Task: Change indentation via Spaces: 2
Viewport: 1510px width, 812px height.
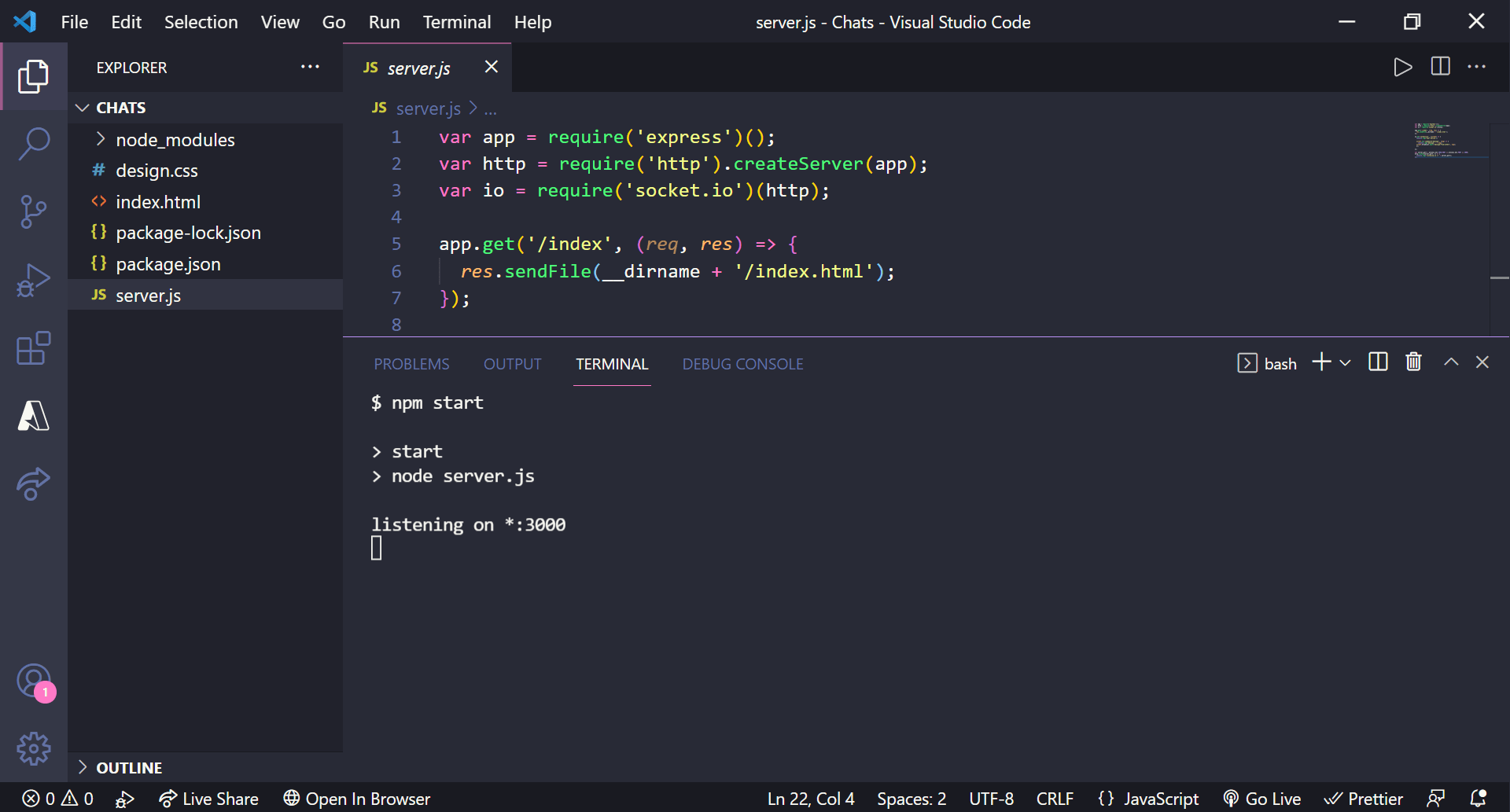Action: (x=912, y=799)
